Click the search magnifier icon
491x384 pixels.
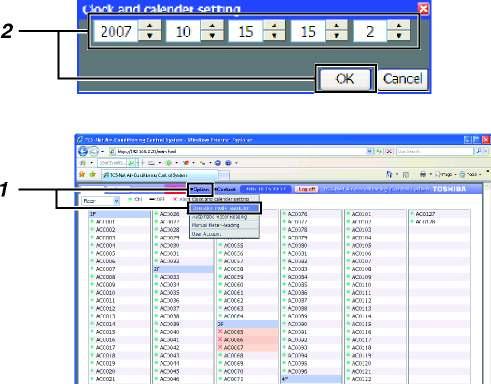coord(478,151)
